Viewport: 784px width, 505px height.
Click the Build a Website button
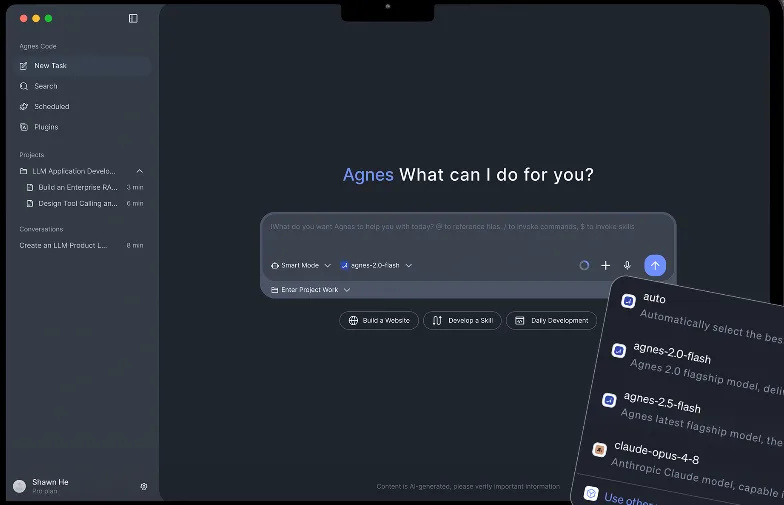point(379,320)
